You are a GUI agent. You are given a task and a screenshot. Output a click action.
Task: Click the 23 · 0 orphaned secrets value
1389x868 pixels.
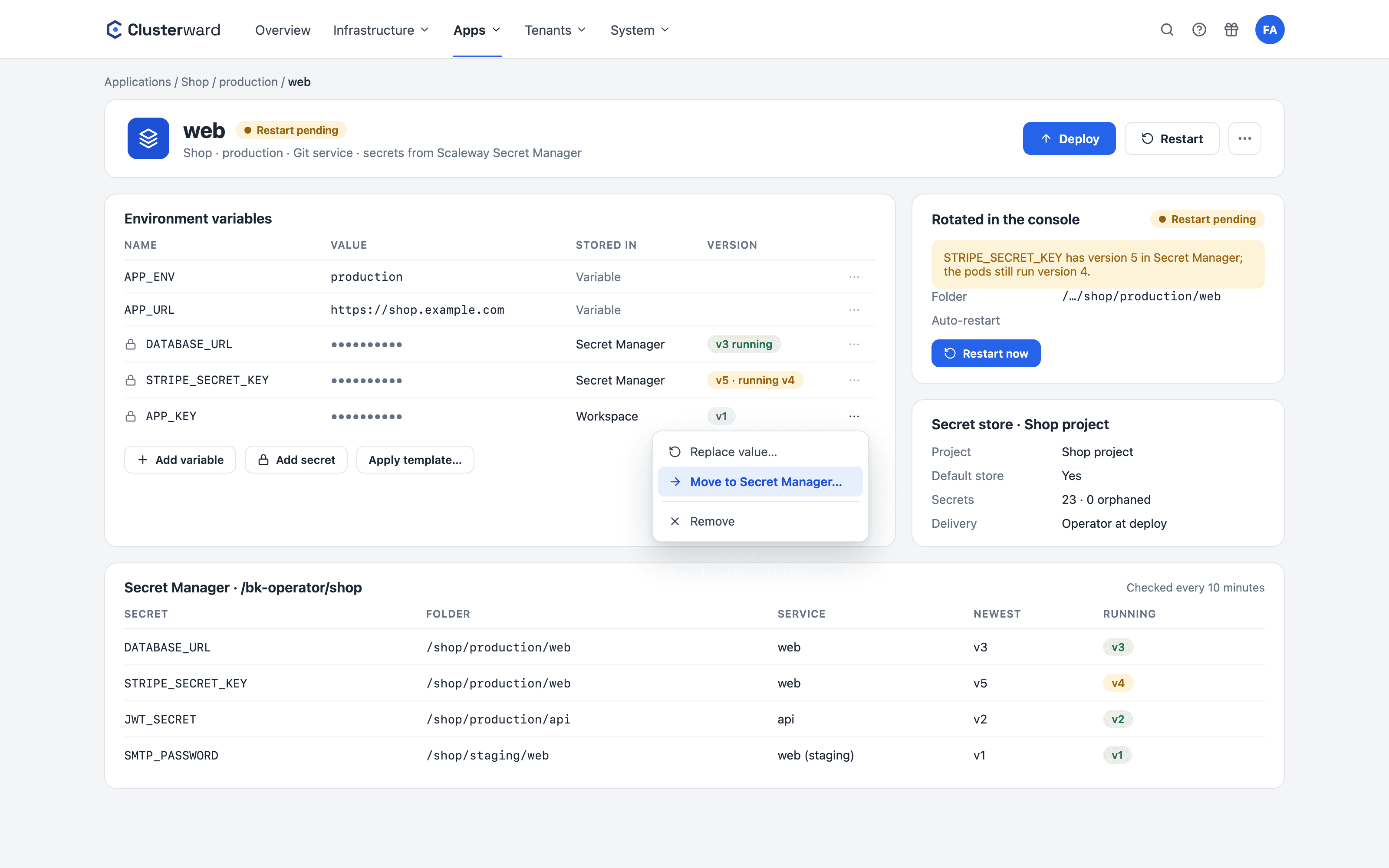click(x=1106, y=500)
